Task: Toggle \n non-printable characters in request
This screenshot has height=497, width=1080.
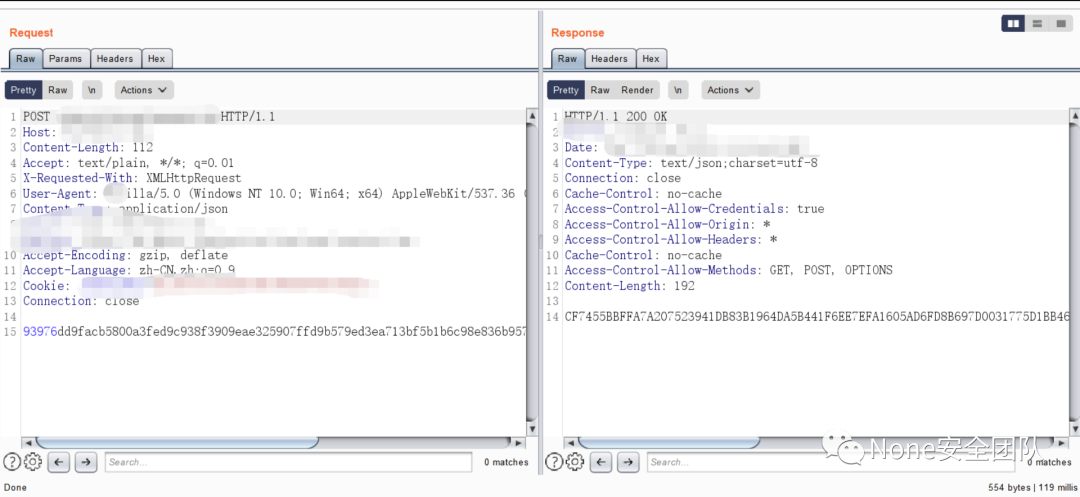Action: 92,90
